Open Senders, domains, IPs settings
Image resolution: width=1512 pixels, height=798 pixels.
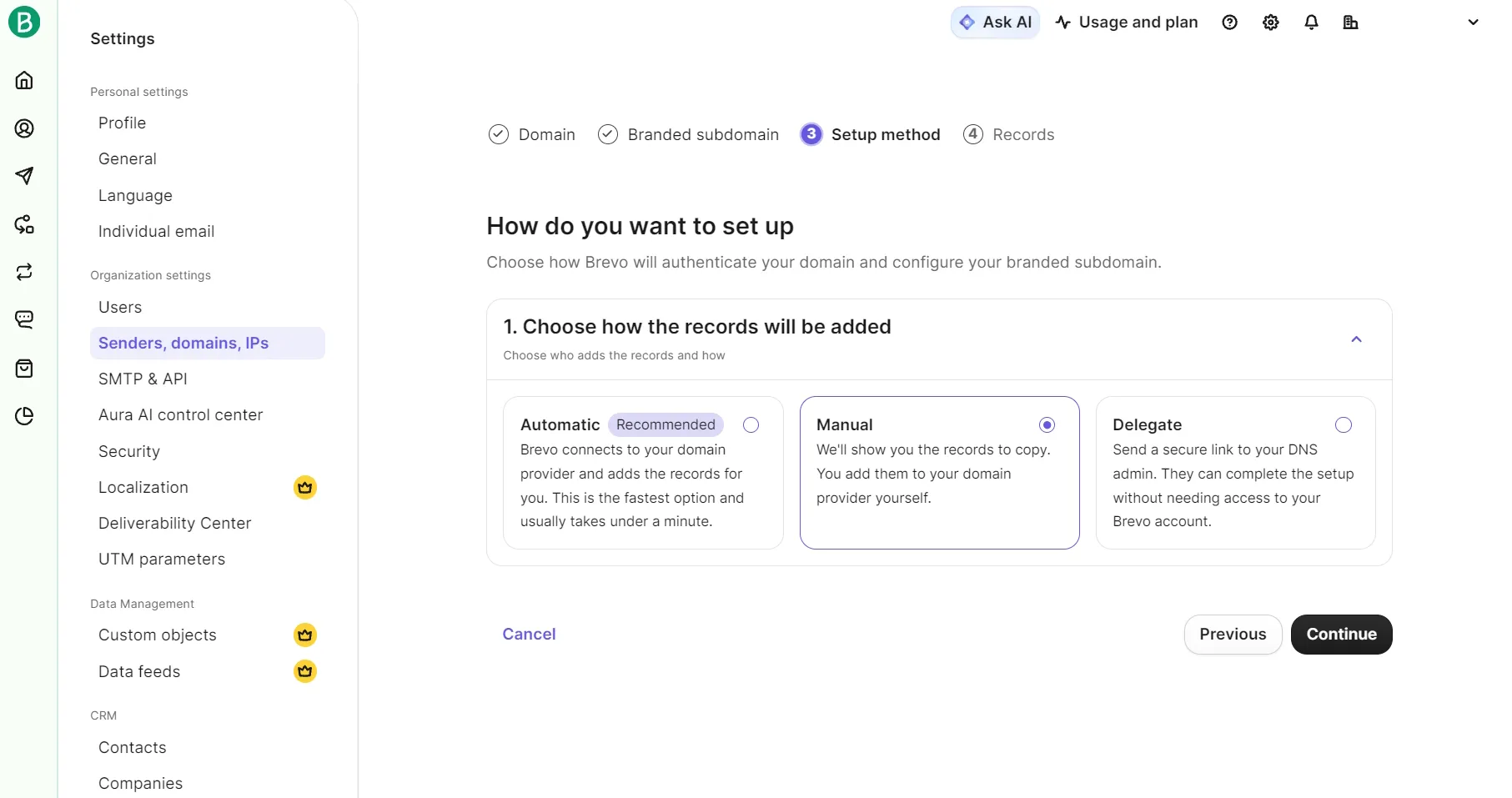208,343
